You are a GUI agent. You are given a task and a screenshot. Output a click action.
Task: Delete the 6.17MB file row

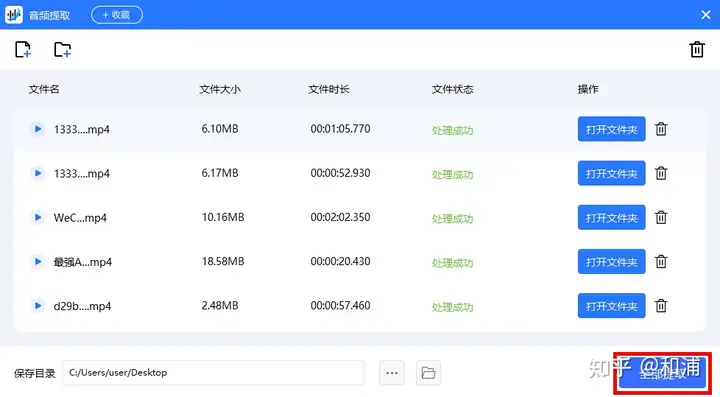[x=661, y=173]
